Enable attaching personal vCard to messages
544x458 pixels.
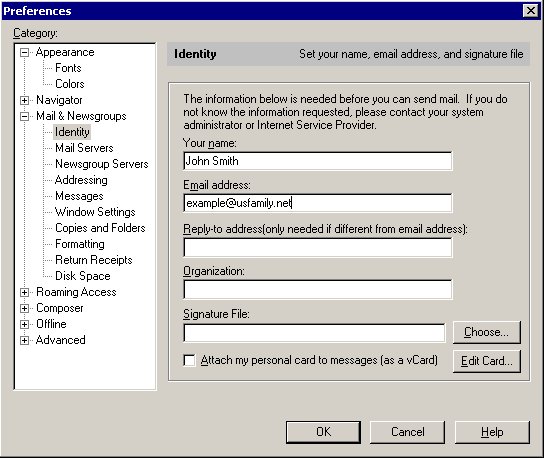tap(189, 360)
